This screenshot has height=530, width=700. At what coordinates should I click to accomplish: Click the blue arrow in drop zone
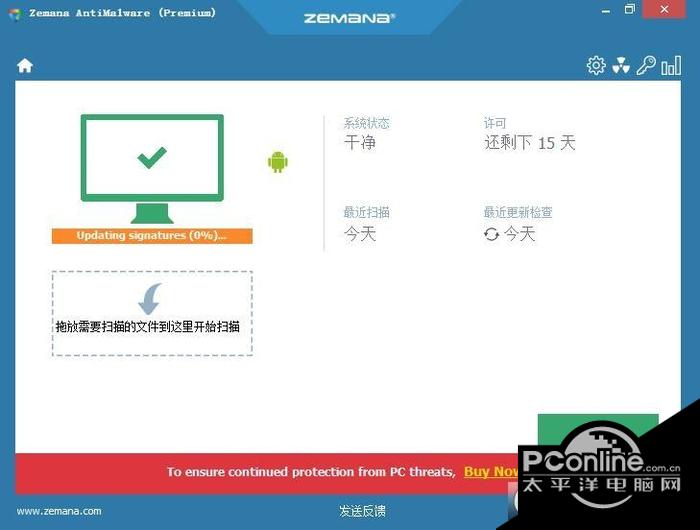(x=150, y=298)
